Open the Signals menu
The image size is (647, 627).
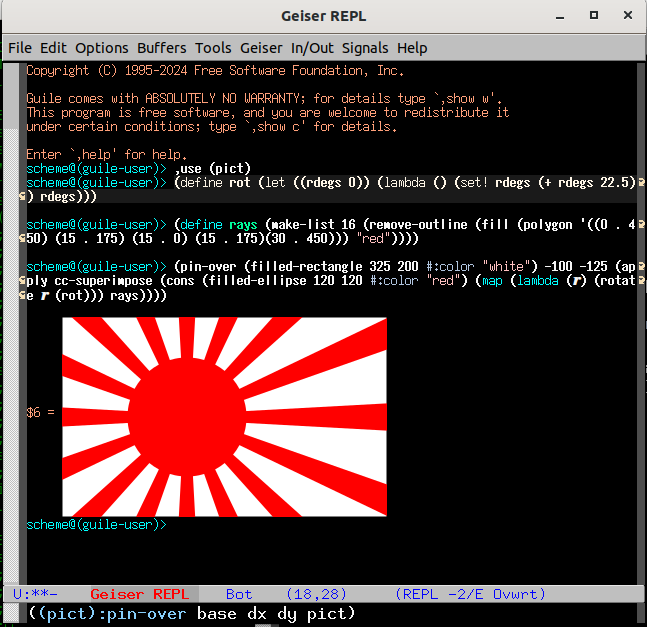365,48
